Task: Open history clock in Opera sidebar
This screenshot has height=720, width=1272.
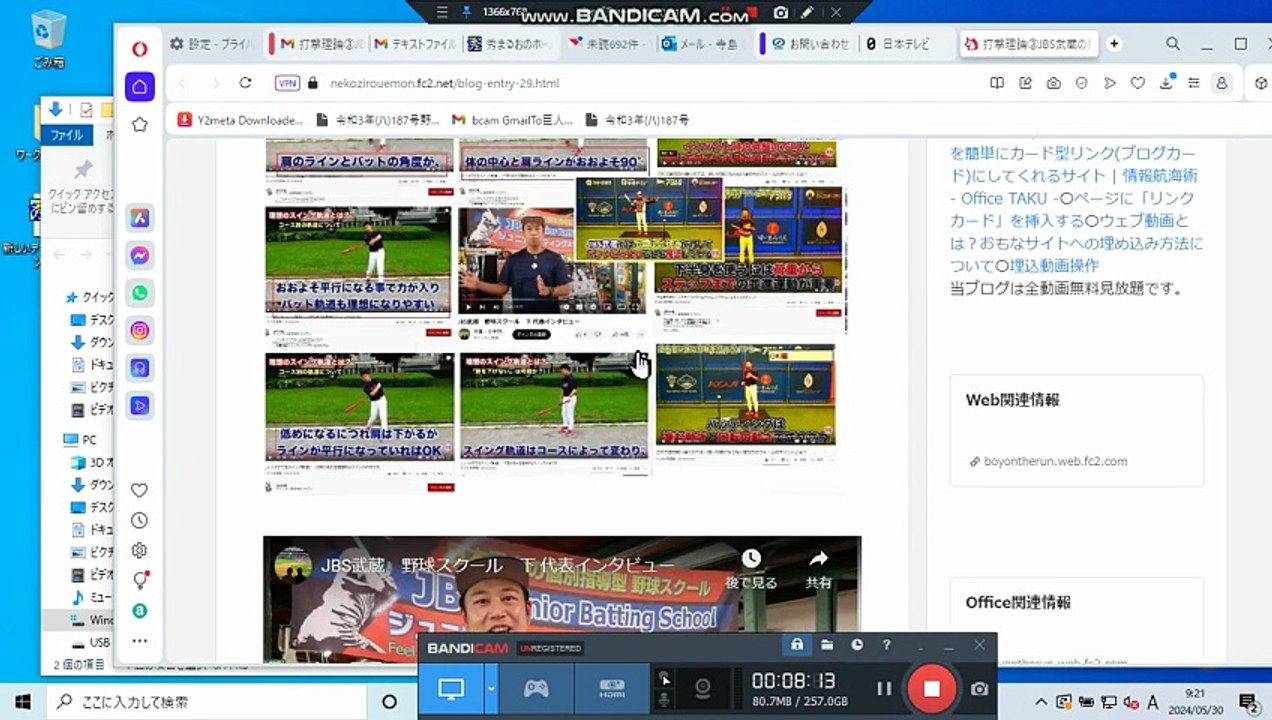Action: point(140,520)
